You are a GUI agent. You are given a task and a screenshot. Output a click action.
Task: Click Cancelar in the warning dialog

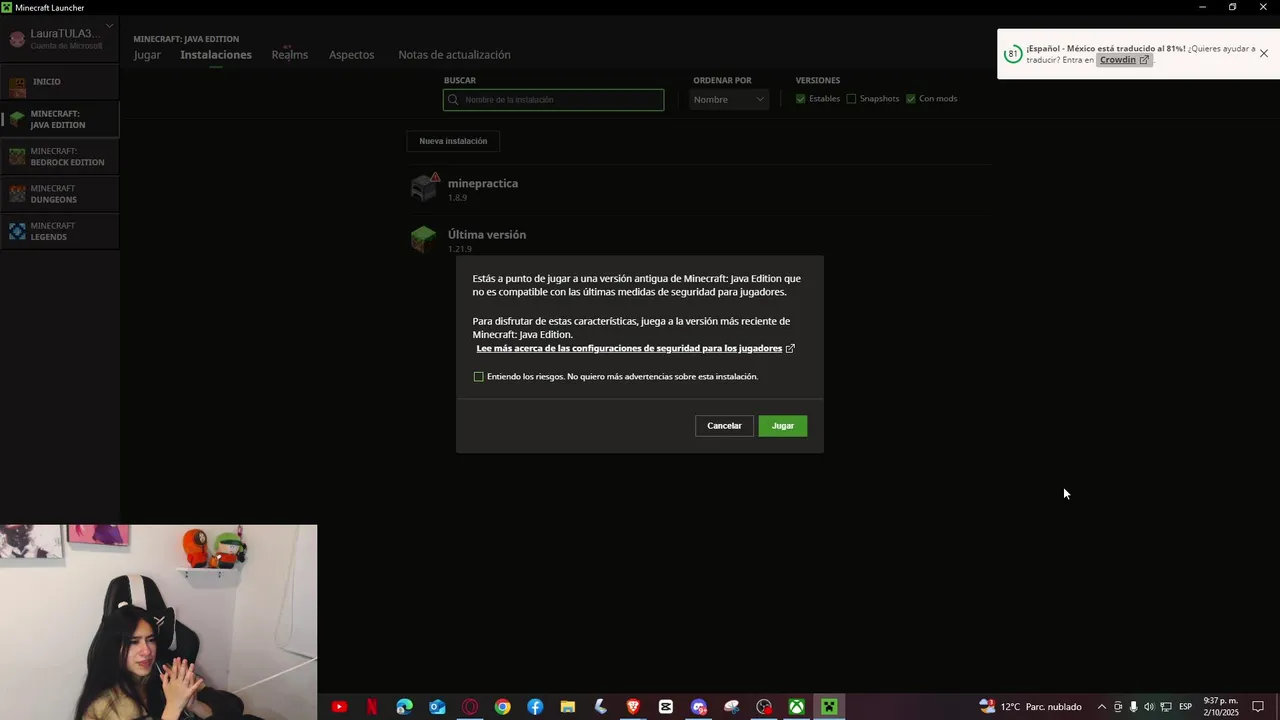[x=724, y=426]
